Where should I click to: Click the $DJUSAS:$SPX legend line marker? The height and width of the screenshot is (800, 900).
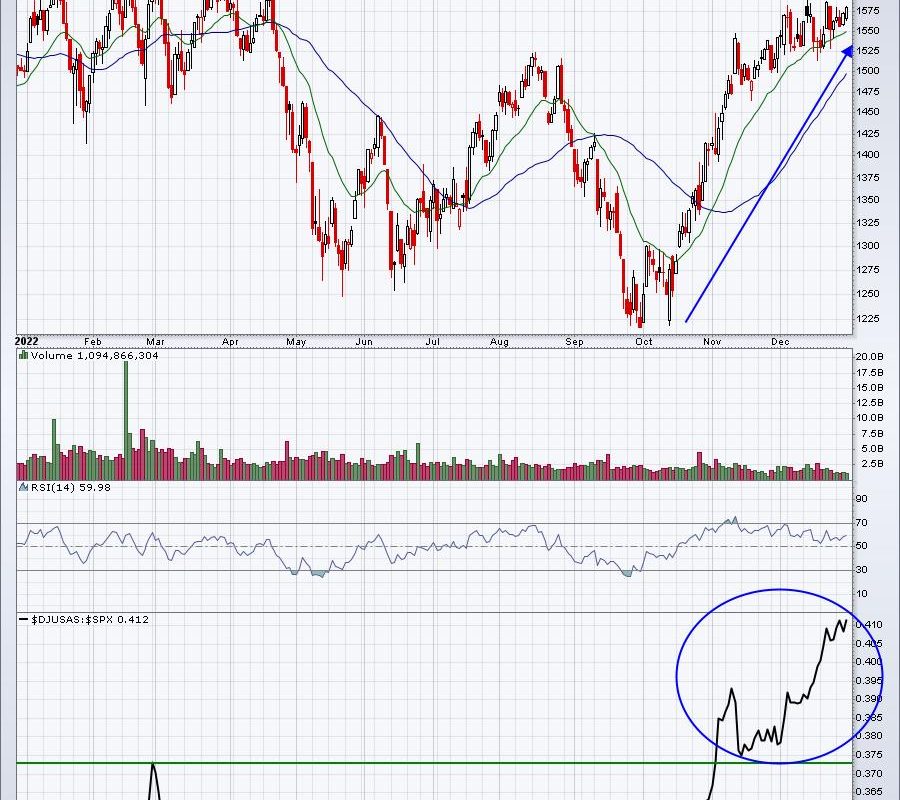click(x=24, y=619)
